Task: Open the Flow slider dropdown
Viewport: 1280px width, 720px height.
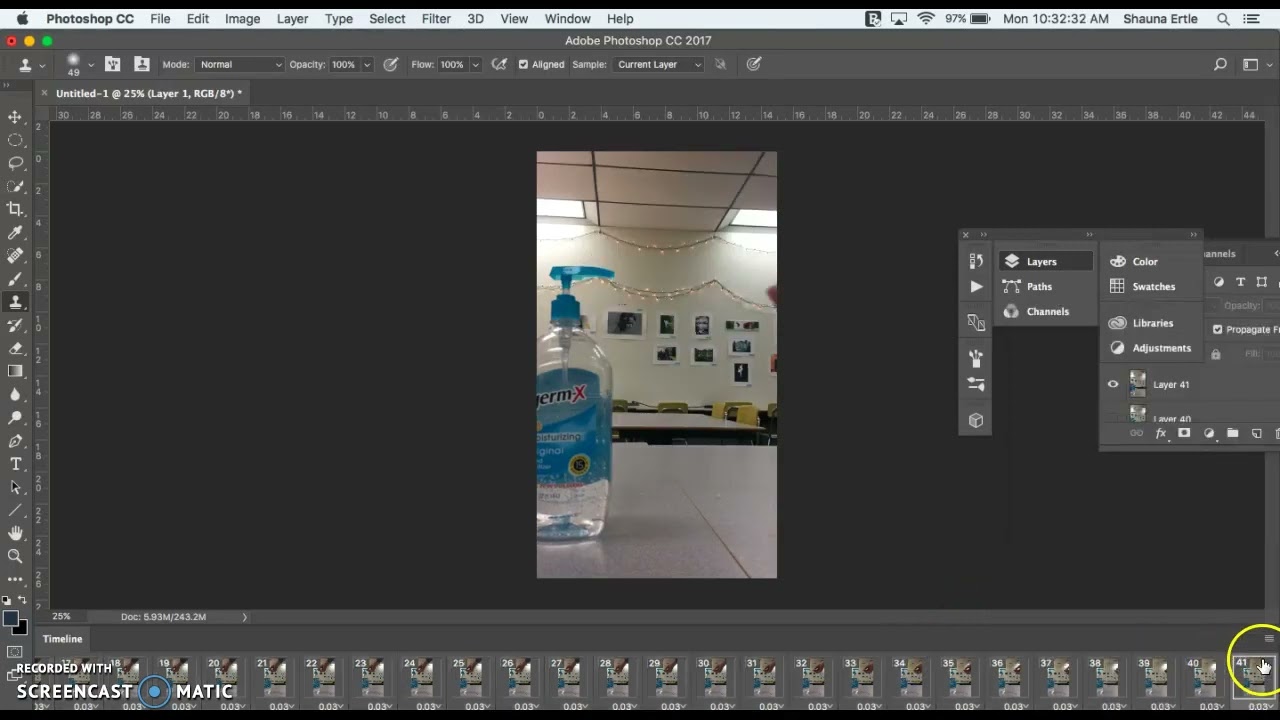Action: coord(475,64)
